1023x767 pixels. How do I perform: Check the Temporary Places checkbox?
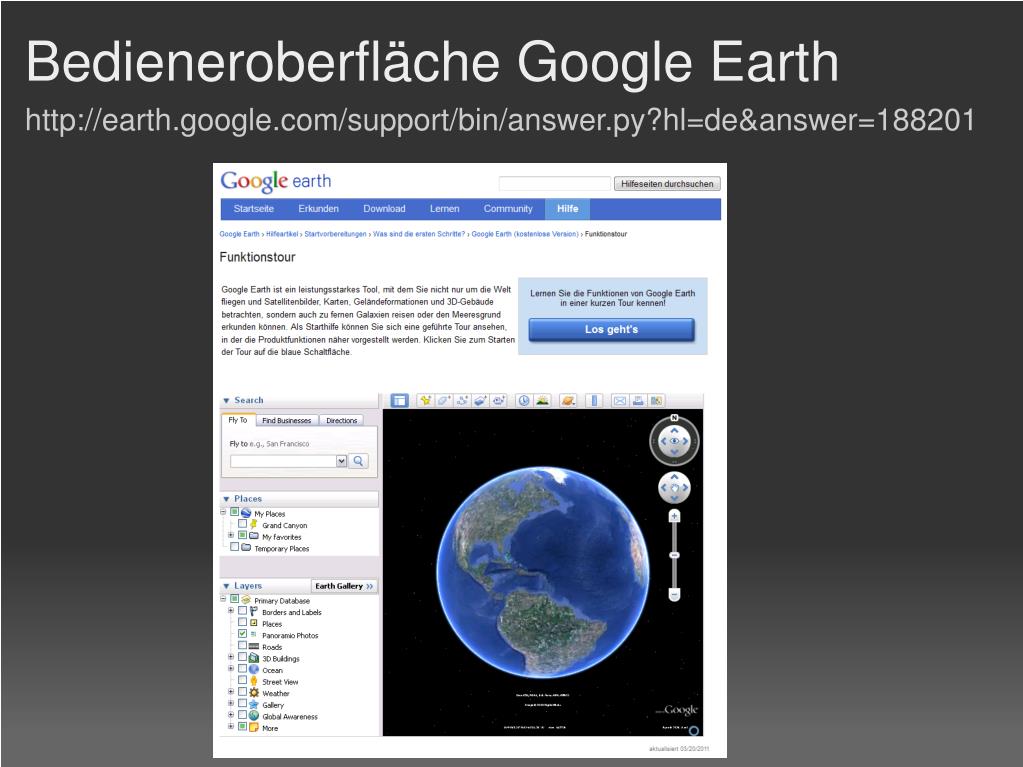[234, 547]
